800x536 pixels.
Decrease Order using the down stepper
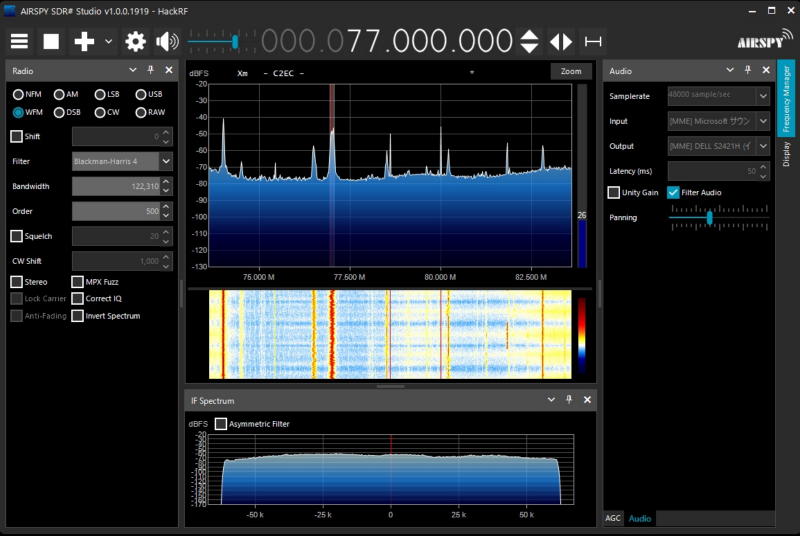pyautogui.click(x=166, y=216)
